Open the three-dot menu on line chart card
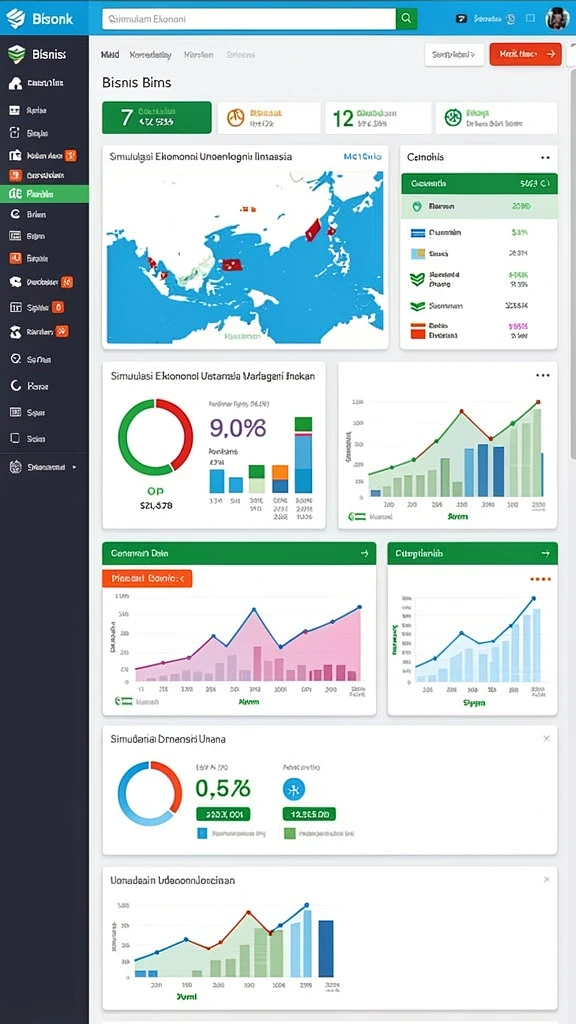Screen dimensions: 576x1024 [x=542, y=376]
